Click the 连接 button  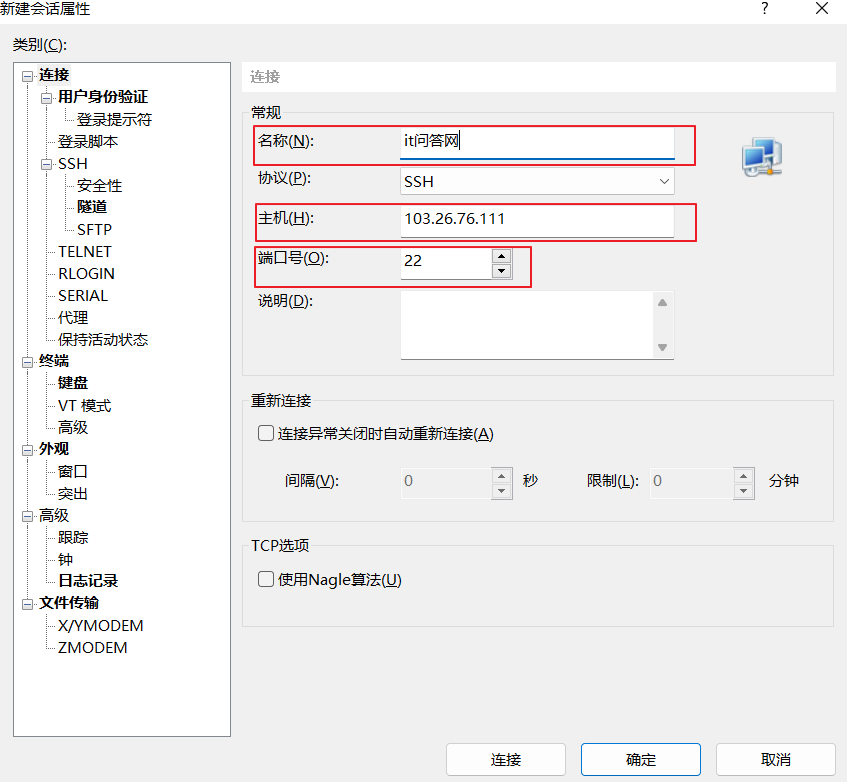505,760
